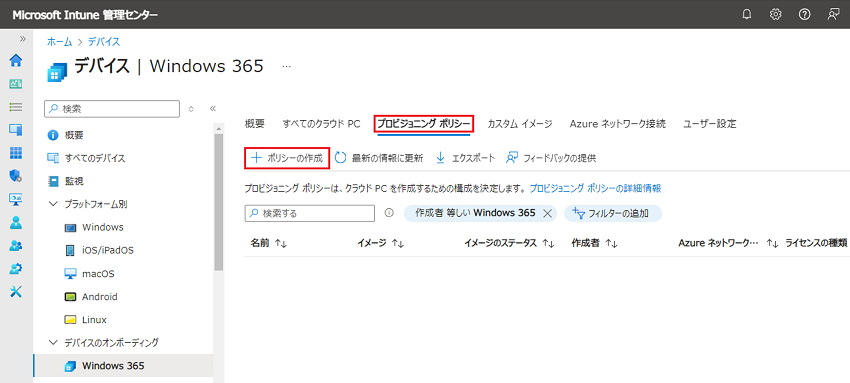Open All services list icon in rail
Viewport: 850px width, 383px height.
click(x=16, y=107)
